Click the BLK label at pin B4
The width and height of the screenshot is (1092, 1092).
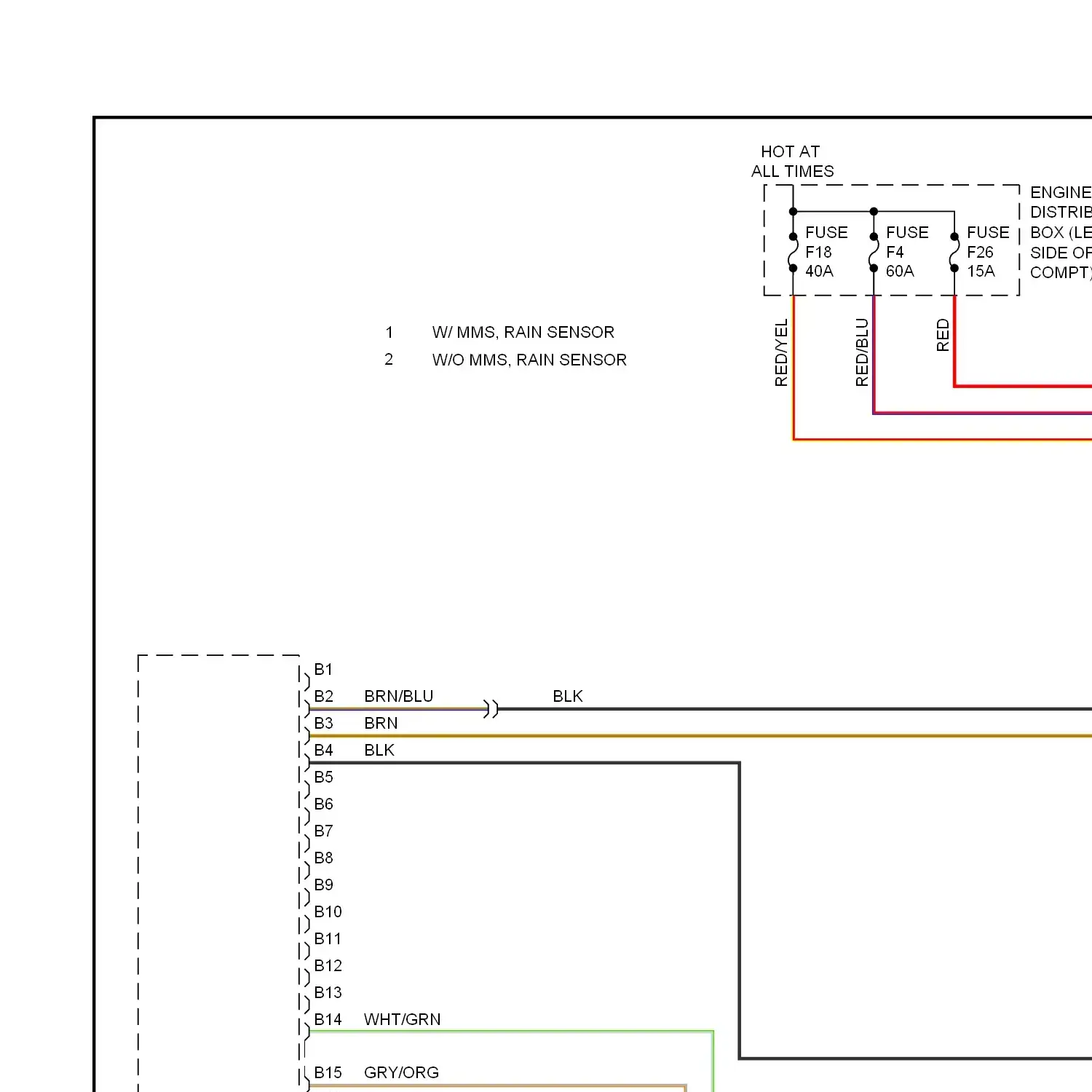tap(379, 751)
